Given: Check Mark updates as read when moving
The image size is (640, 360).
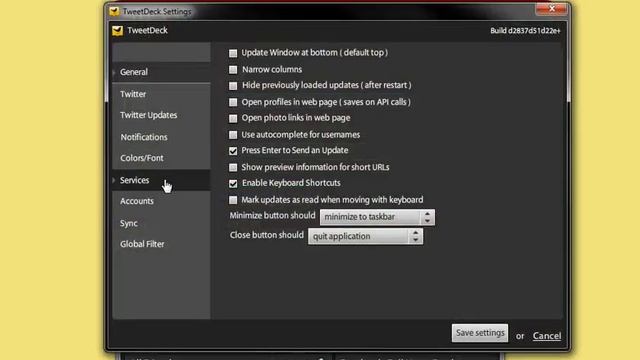Looking at the screenshot, I should 233,200.
